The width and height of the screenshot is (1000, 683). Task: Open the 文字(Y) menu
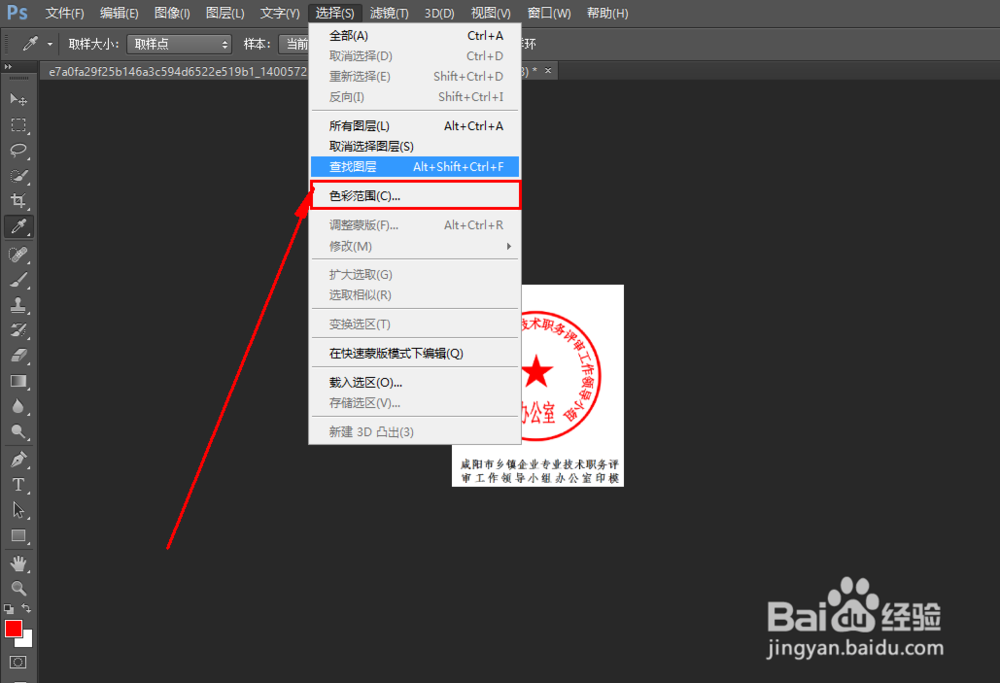tap(279, 13)
